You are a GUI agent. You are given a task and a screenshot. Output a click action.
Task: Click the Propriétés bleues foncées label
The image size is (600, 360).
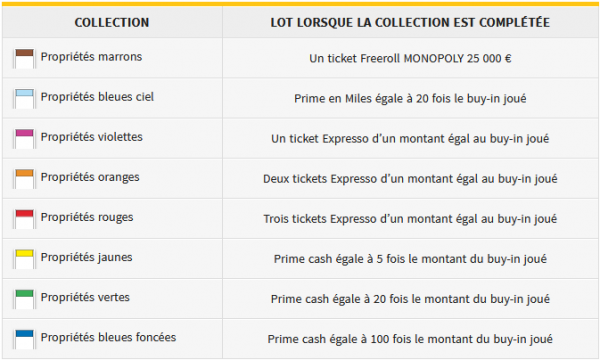coord(108,337)
